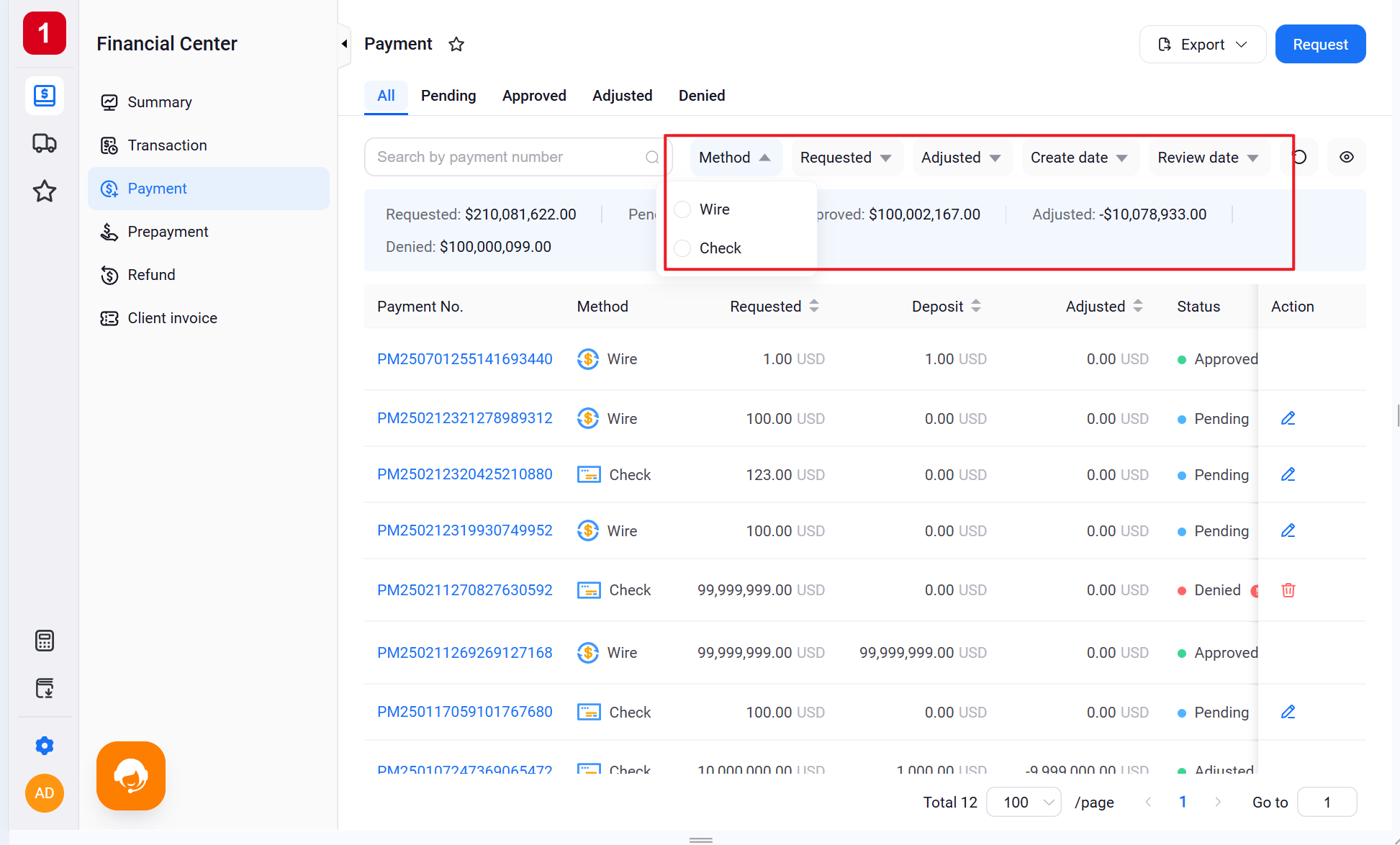
Task: Click the bottom panel resize handle
Action: pos(700,840)
